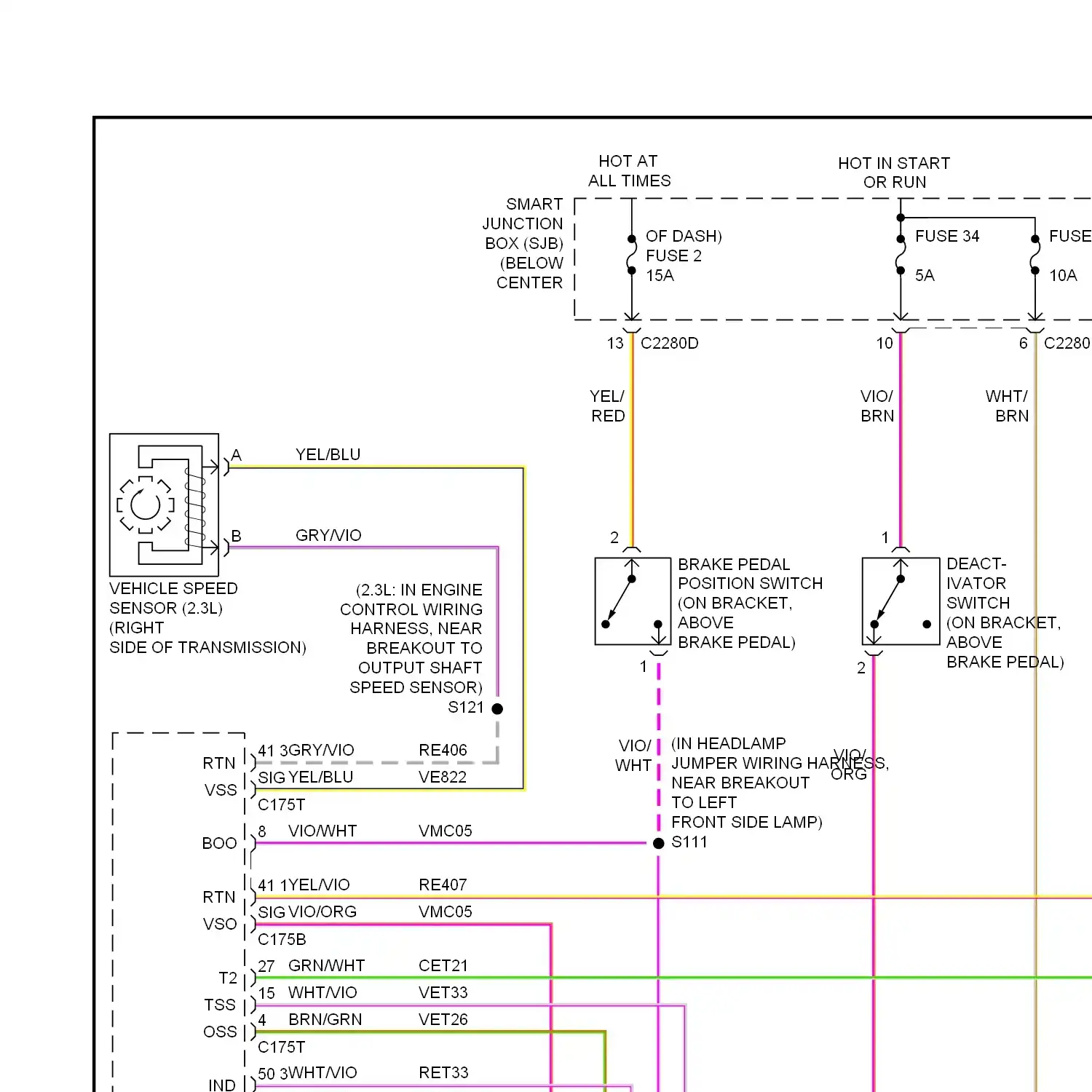
Task: Click sensor terminal letter "B"
Action: tap(236, 536)
